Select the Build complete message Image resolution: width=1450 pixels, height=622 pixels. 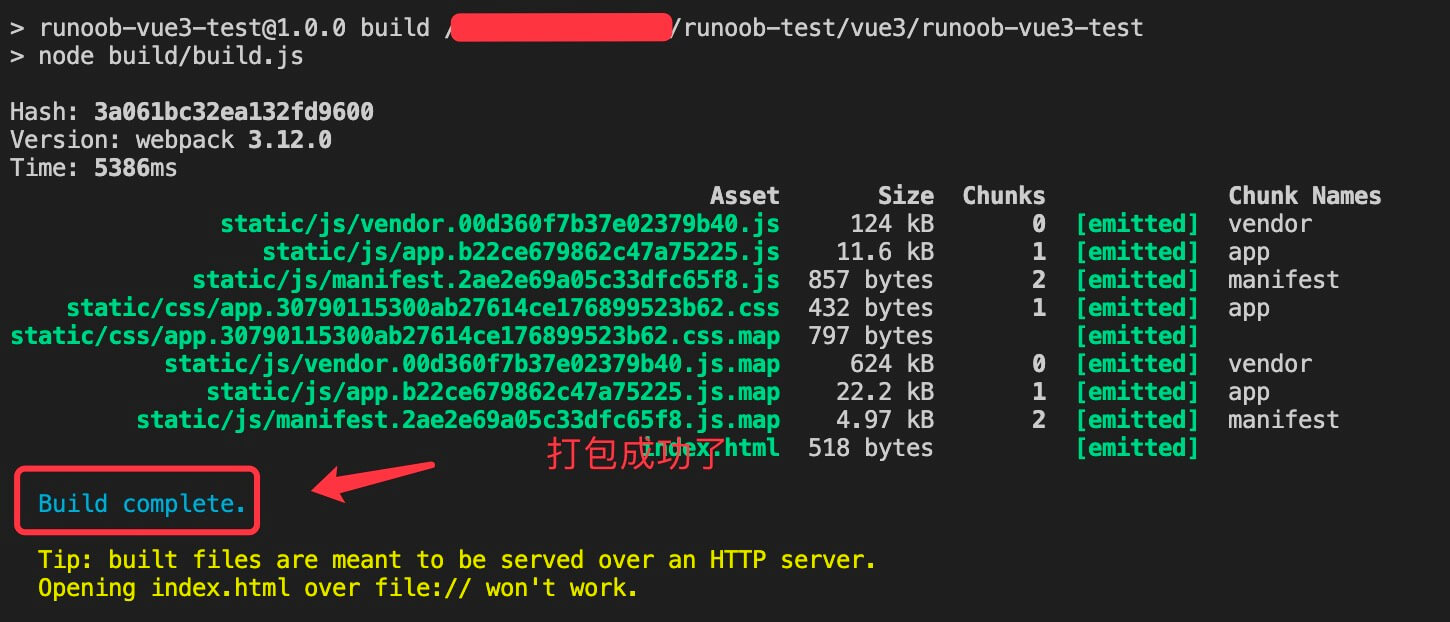pos(137,503)
